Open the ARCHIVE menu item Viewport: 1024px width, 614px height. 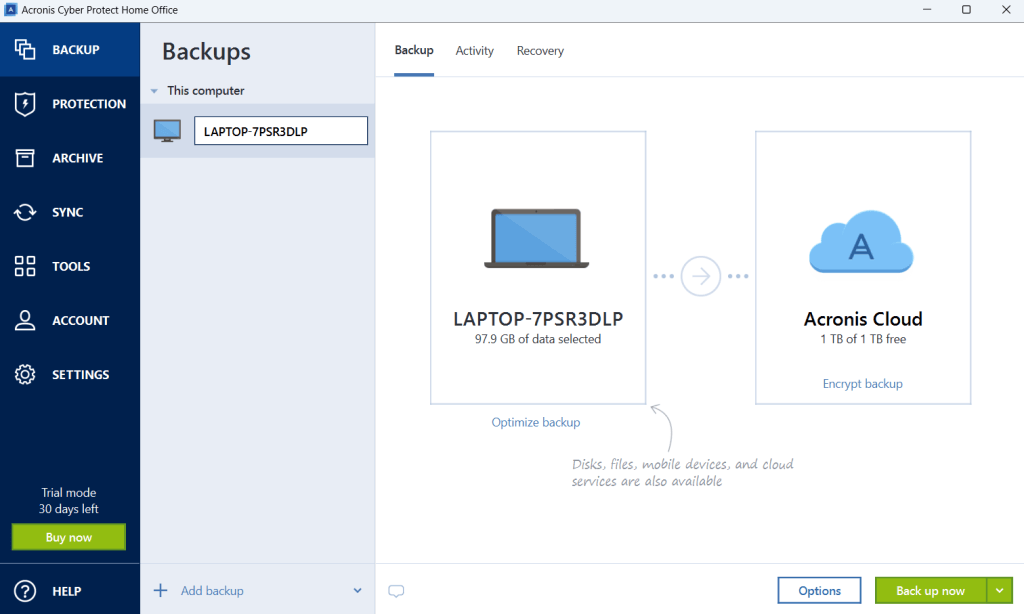coord(70,158)
